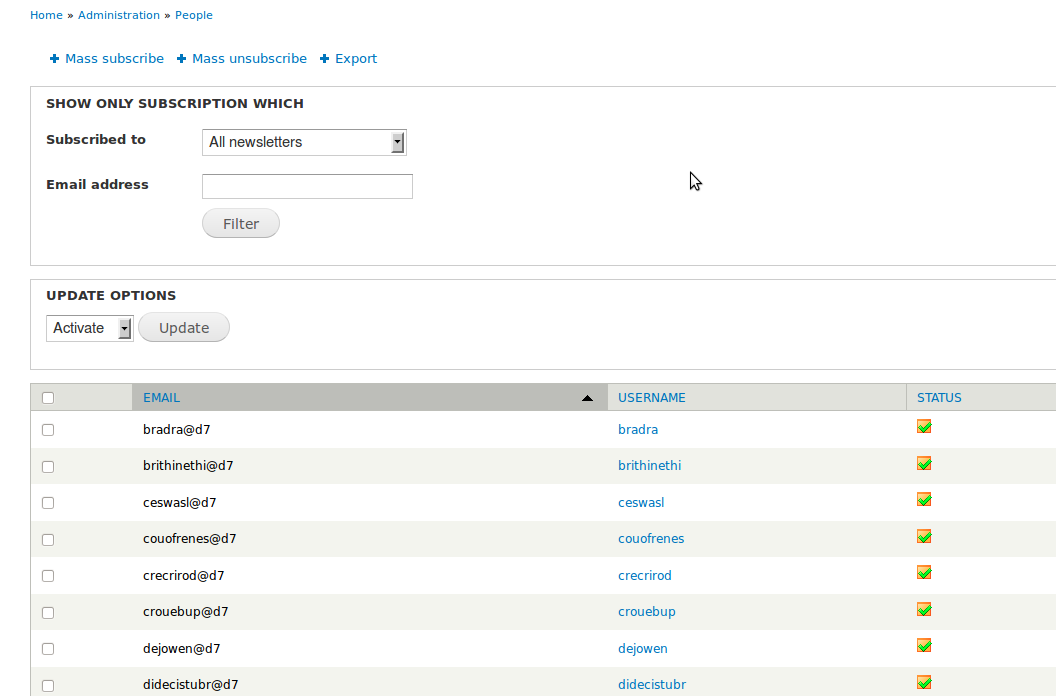Image resolution: width=1056 pixels, height=696 pixels.
Task: View the crouebup user profile
Action: point(647,612)
